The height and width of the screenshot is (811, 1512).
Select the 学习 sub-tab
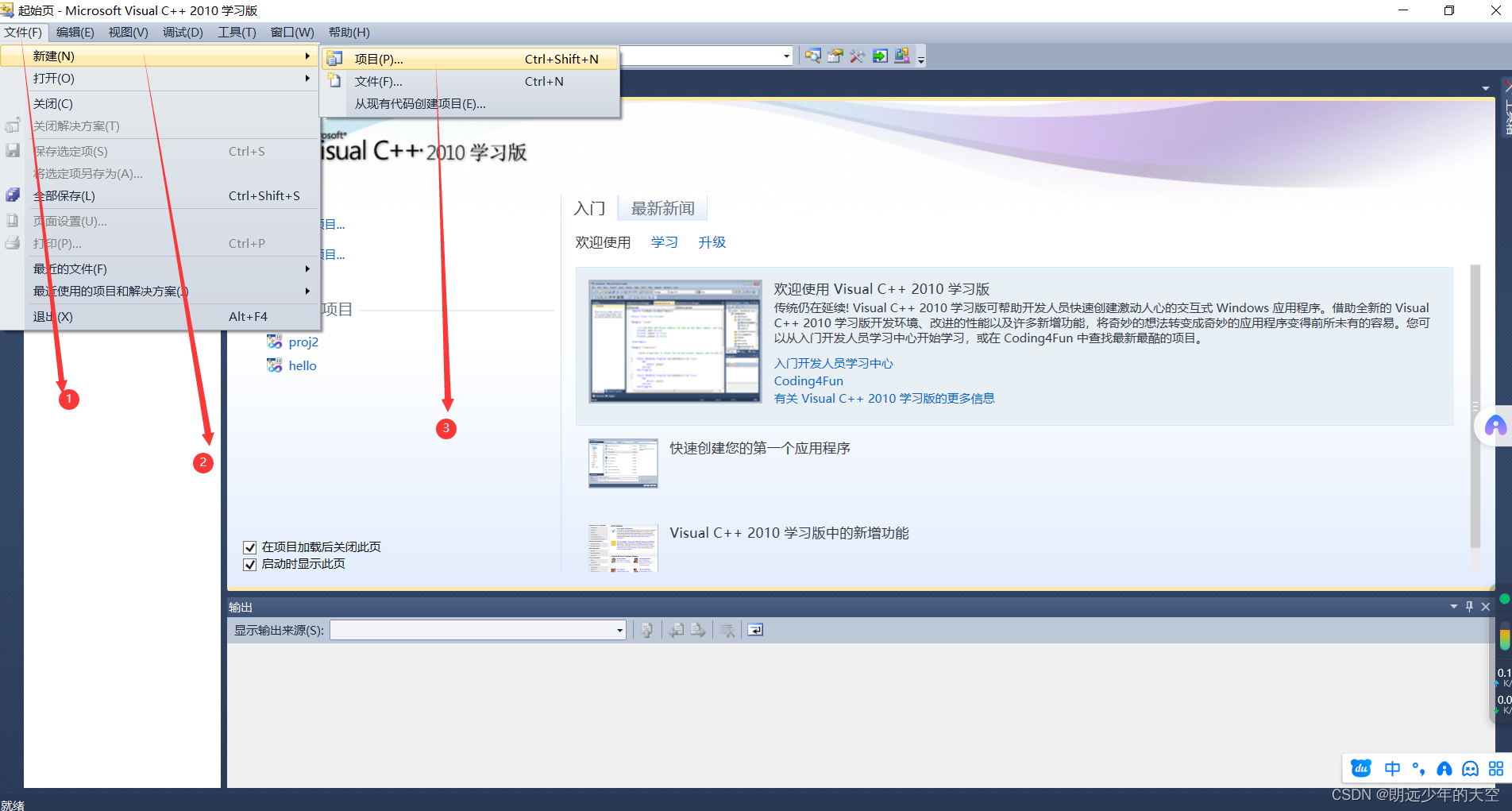tap(664, 242)
